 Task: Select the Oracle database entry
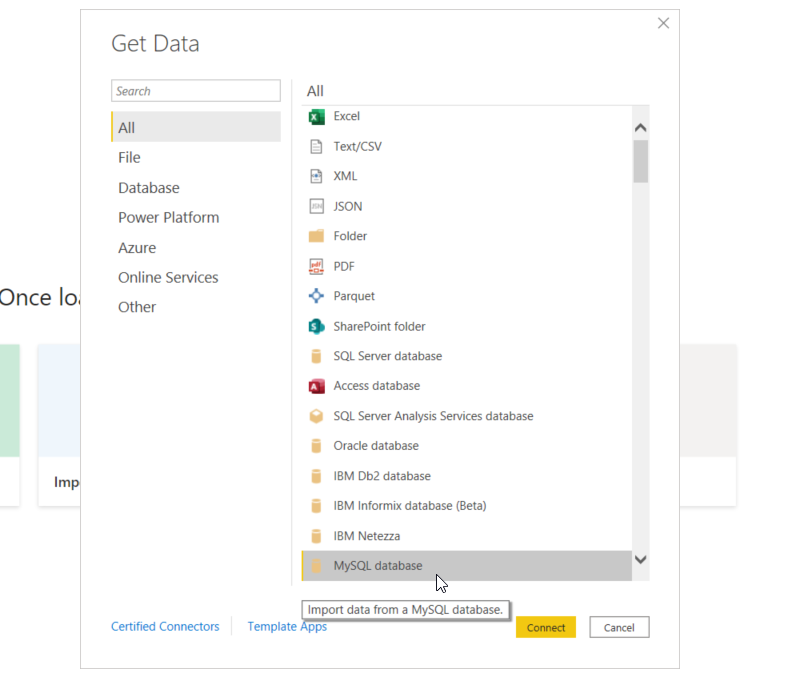click(467, 446)
